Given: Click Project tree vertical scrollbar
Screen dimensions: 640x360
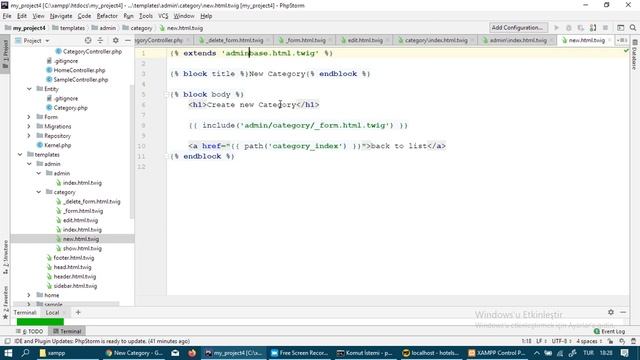Looking at the screenshot, I should click(x=131, y=151).
